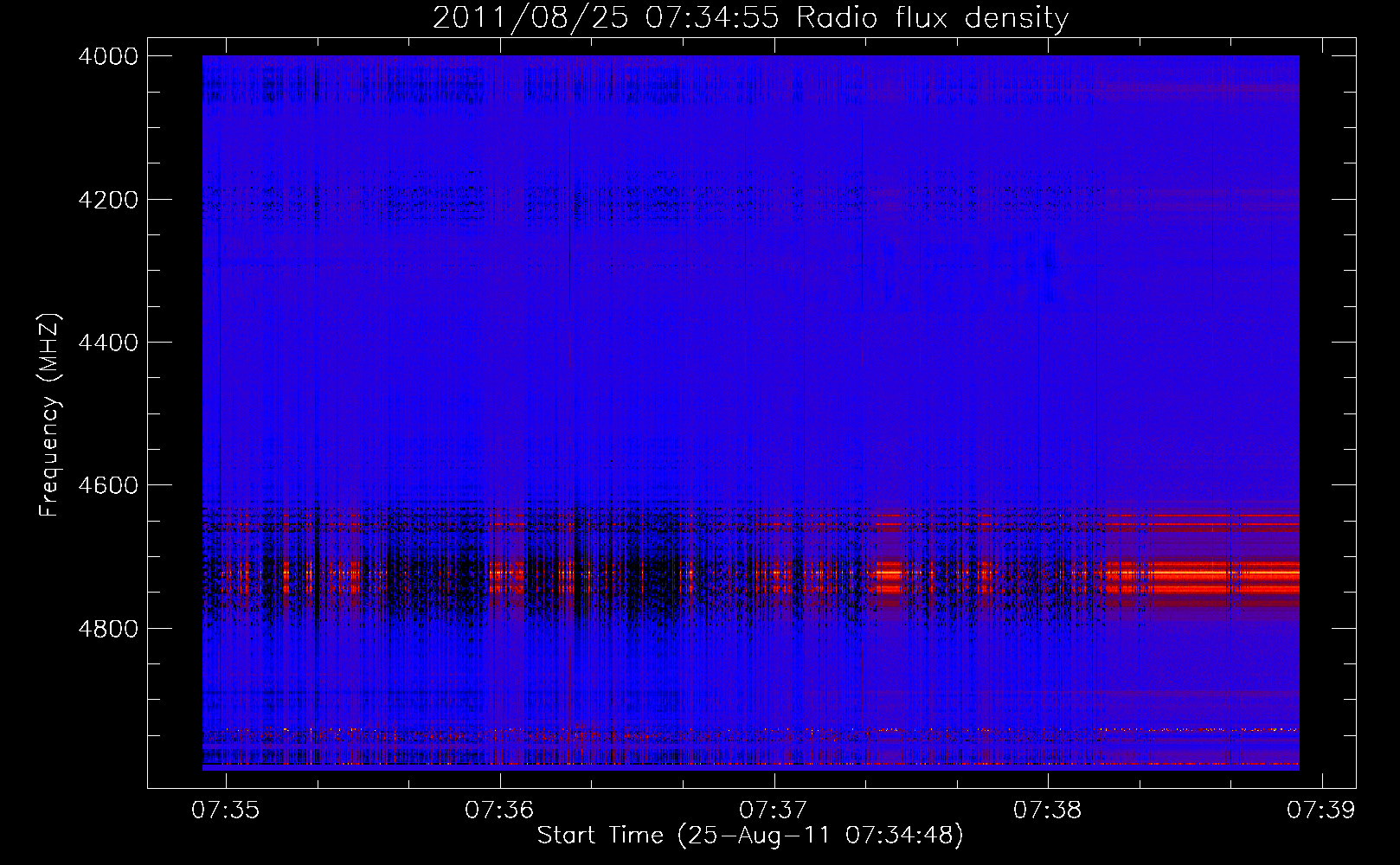Click the 07:37 time tick label
This screenshot has width=1400, height=865.
coord(774,811)
